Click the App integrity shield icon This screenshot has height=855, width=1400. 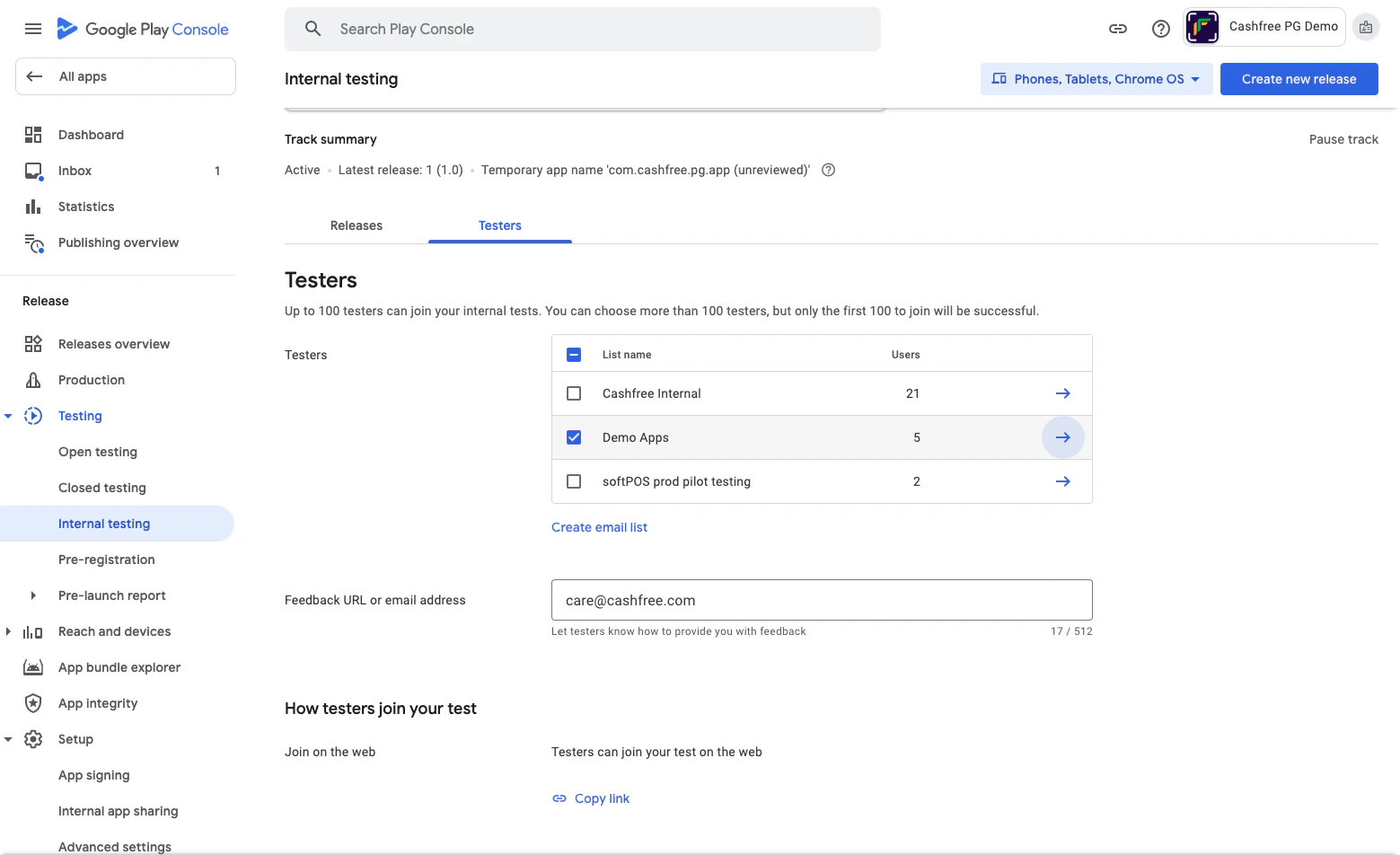point(33,703)
